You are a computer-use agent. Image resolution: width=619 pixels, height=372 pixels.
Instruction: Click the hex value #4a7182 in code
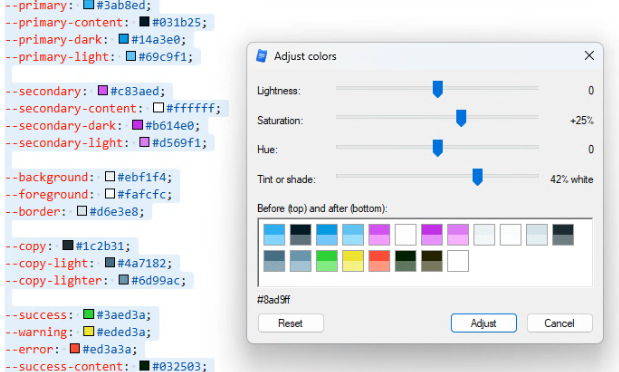click(142, 263)
